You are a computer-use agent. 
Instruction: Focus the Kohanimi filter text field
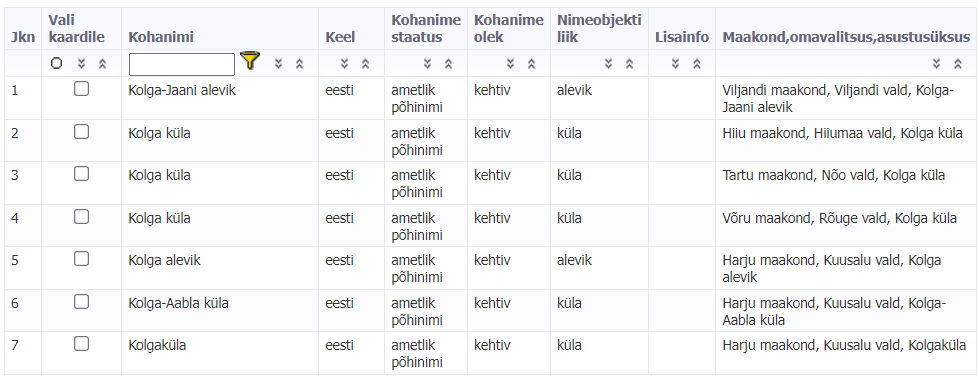click(182, 64)
